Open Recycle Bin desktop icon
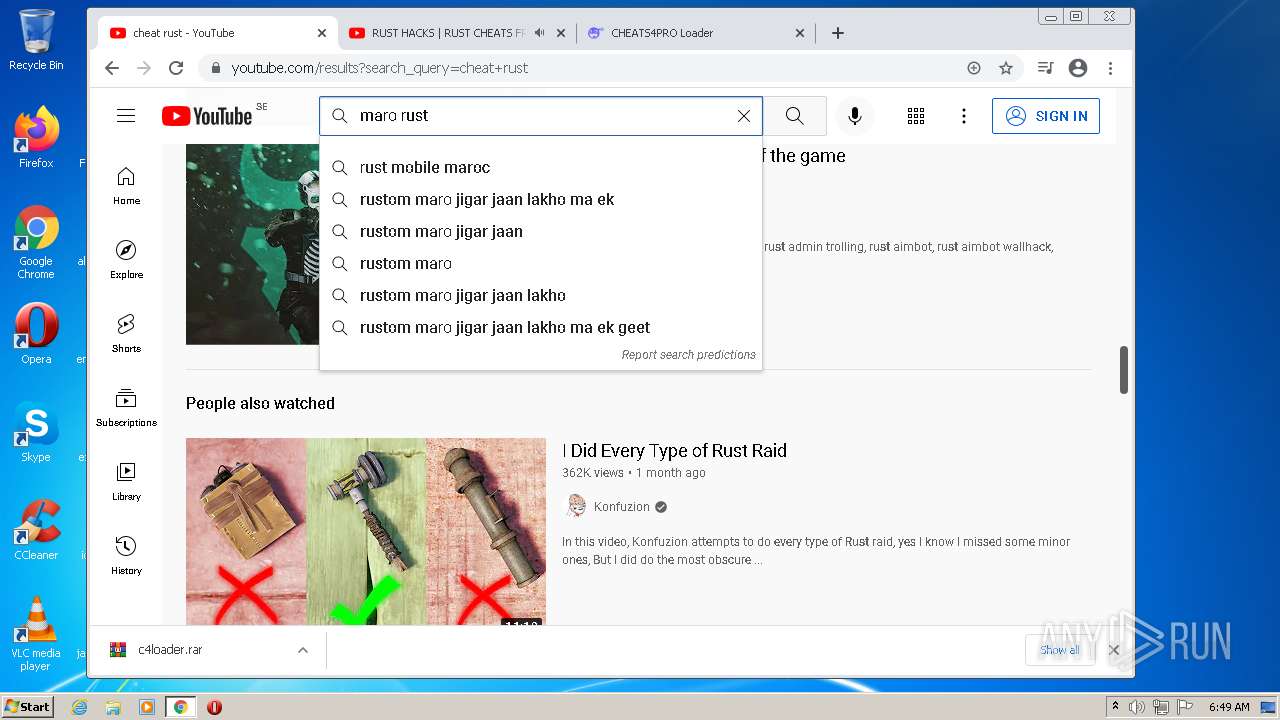The image size is (1280, 720). (x=36, y=40)
